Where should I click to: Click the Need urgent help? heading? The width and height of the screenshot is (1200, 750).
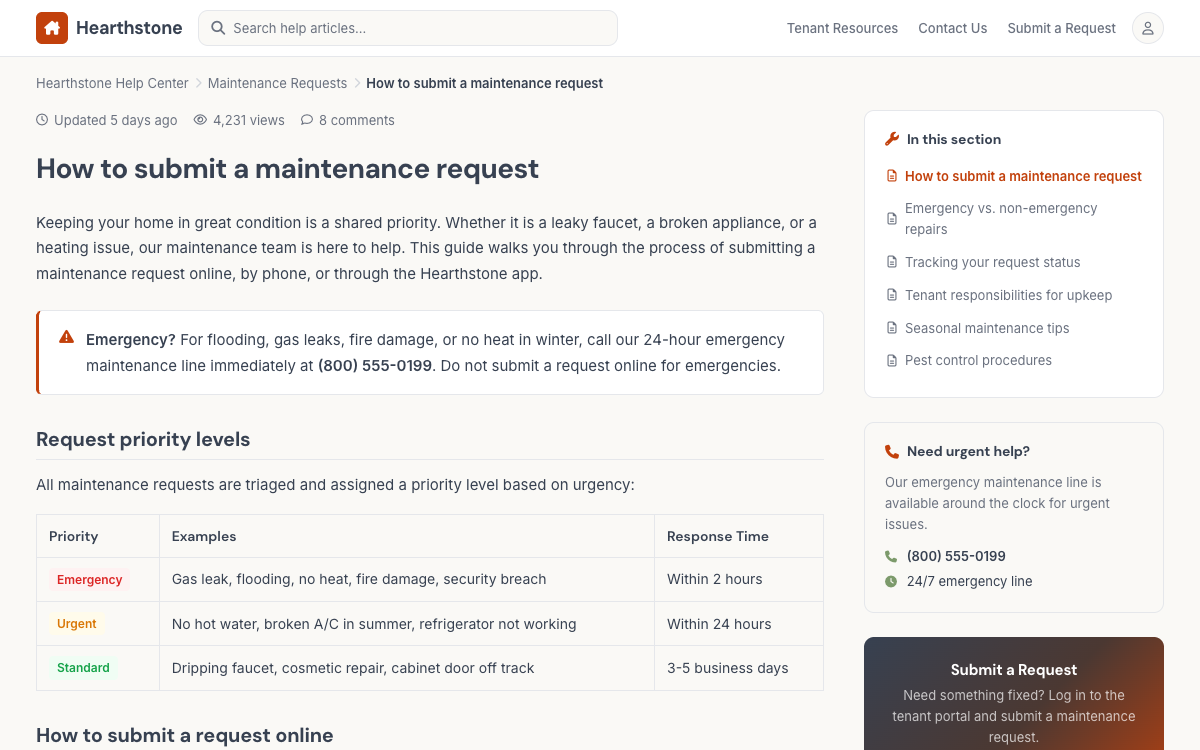[968, 452]
